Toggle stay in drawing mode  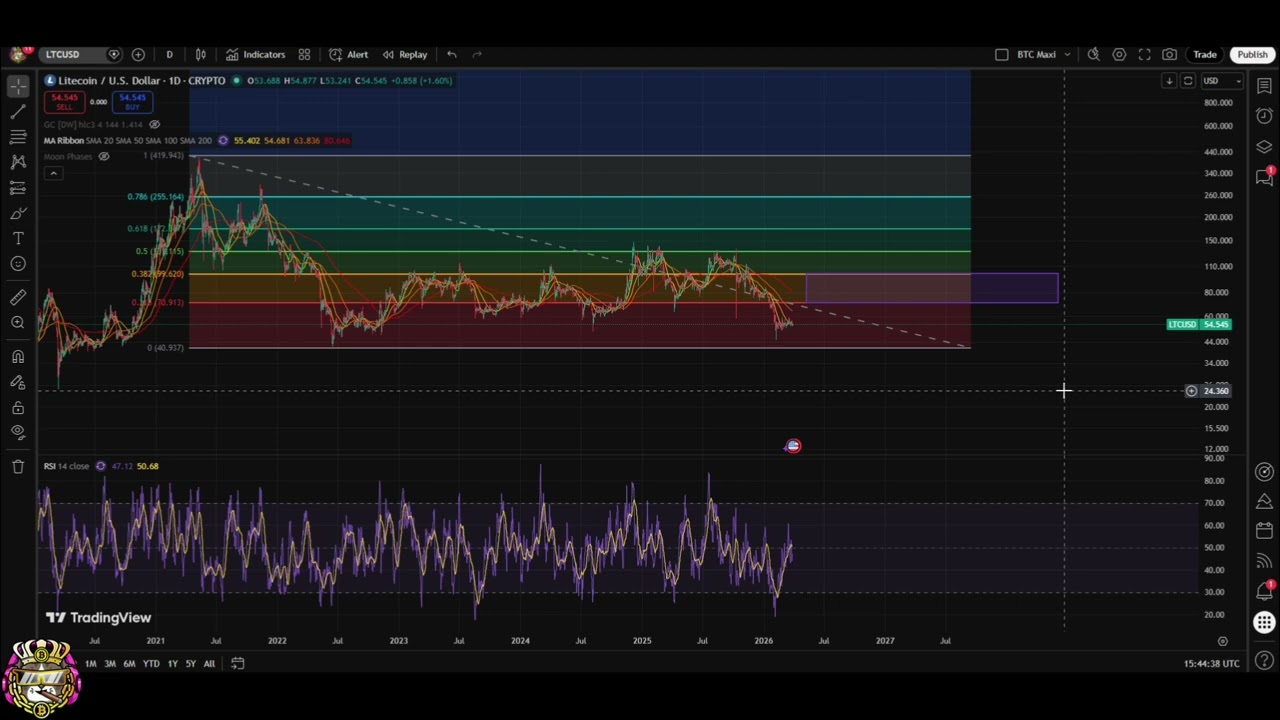pos(18,382)
